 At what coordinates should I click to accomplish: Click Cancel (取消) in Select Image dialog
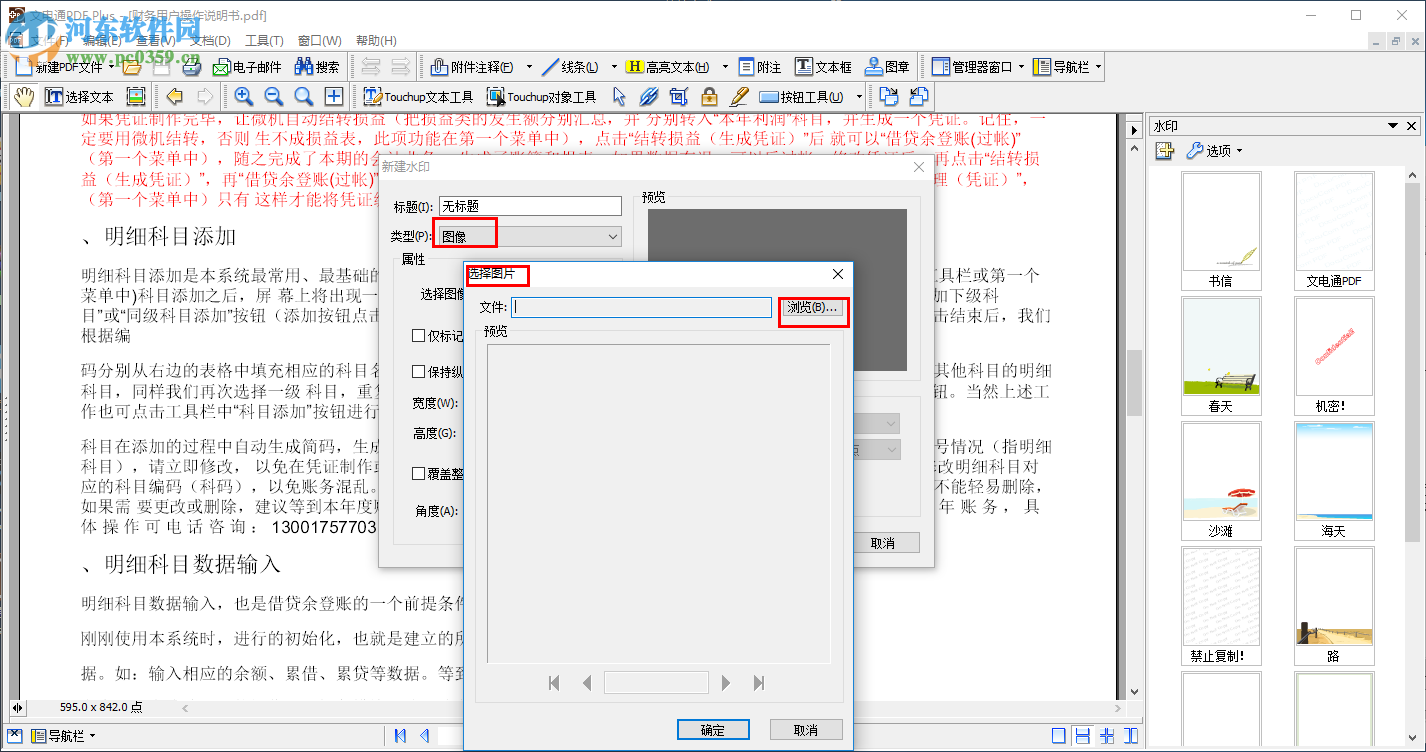point(806,730)
